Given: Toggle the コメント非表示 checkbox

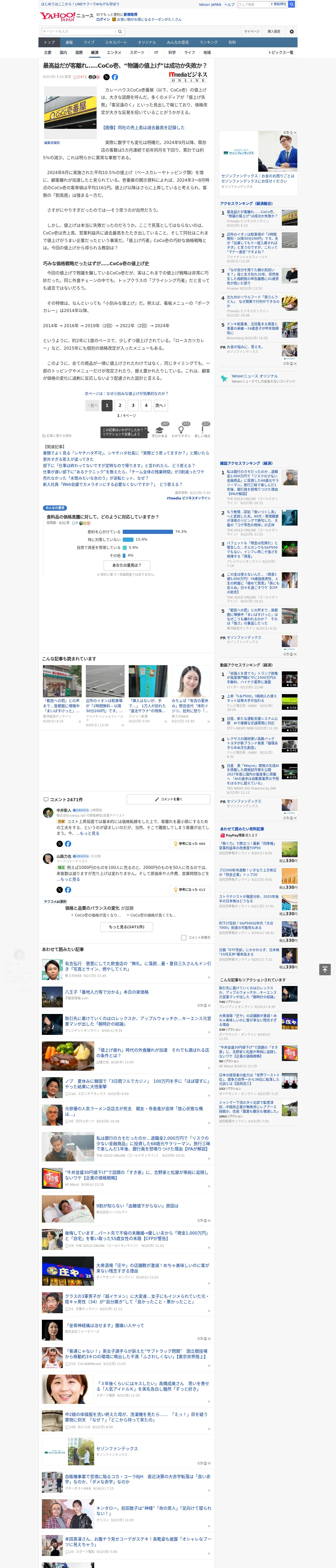Looking at the screenshot, I should [183, 938].
